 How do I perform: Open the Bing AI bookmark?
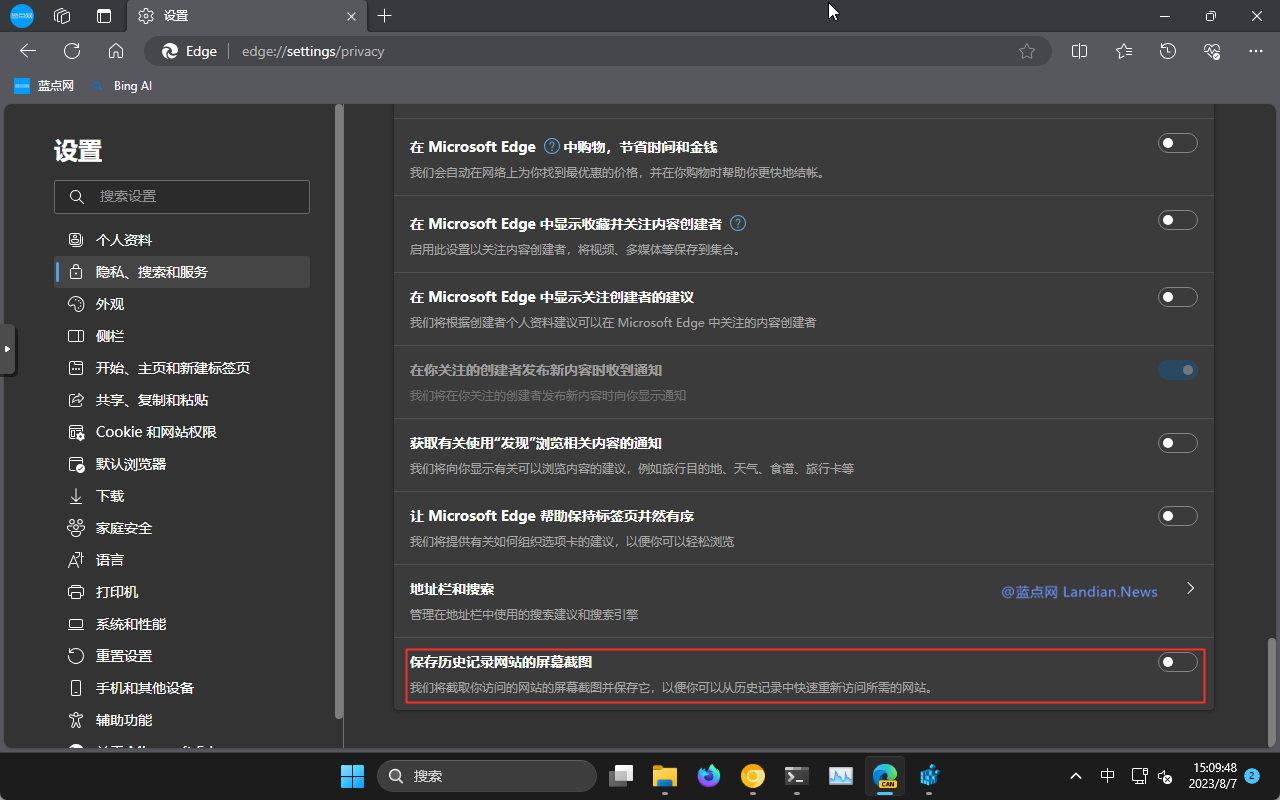click(x=122, y=86)
